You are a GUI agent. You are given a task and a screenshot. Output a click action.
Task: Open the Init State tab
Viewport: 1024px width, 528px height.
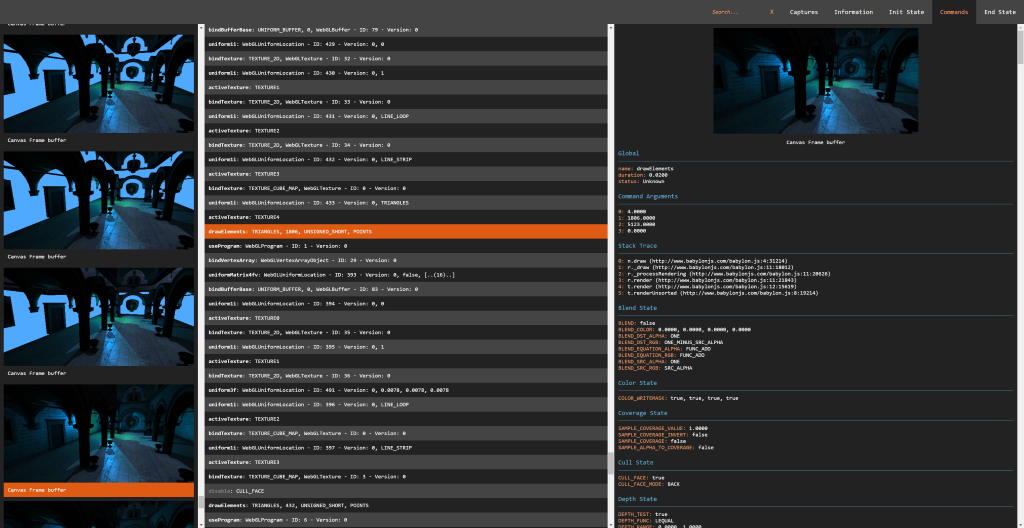click(x=906, y=12)
